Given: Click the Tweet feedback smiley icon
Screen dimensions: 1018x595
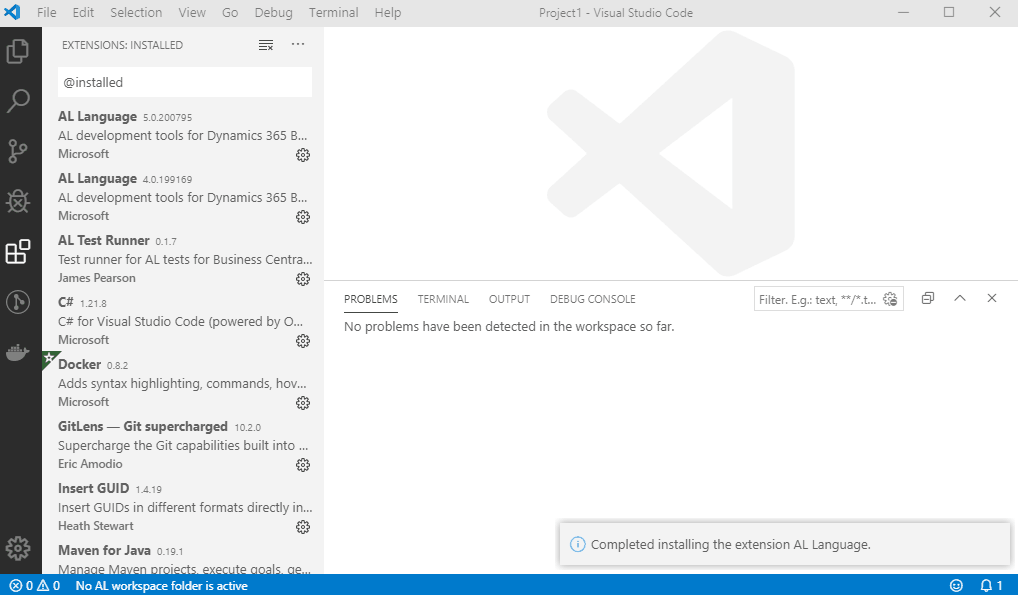Looking at the screenshot, I should (x=957, y=585).
